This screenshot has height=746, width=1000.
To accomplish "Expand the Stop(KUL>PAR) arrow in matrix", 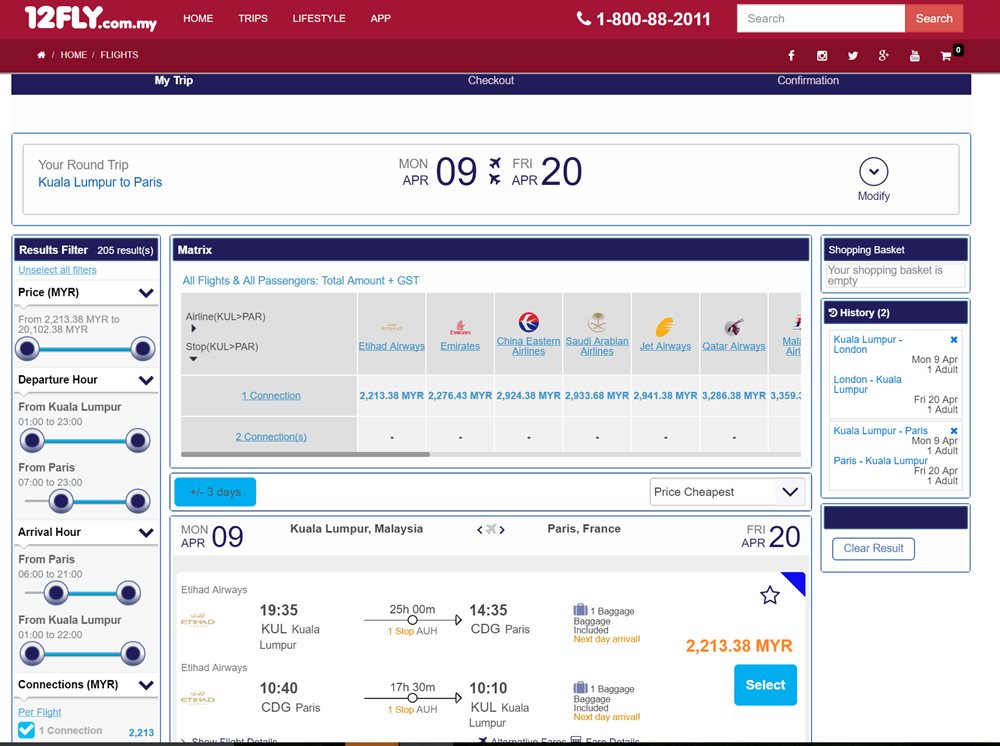I will click(x=193, y=359).
